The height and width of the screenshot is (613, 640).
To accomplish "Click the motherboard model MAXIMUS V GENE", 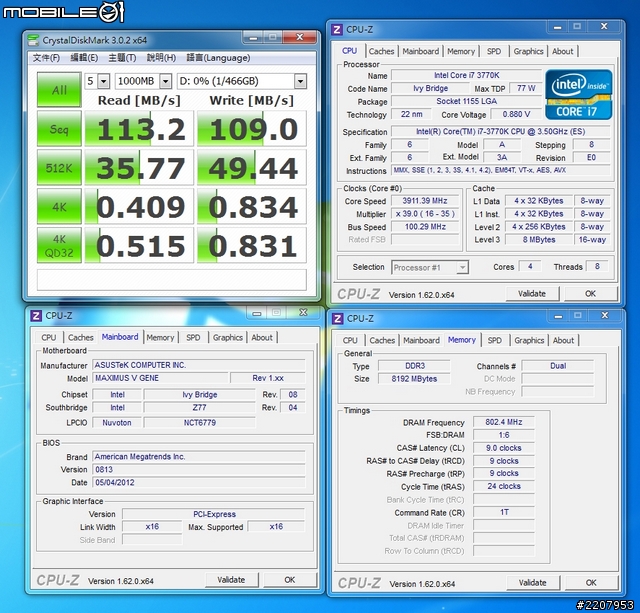I will (x=160, y=378).
